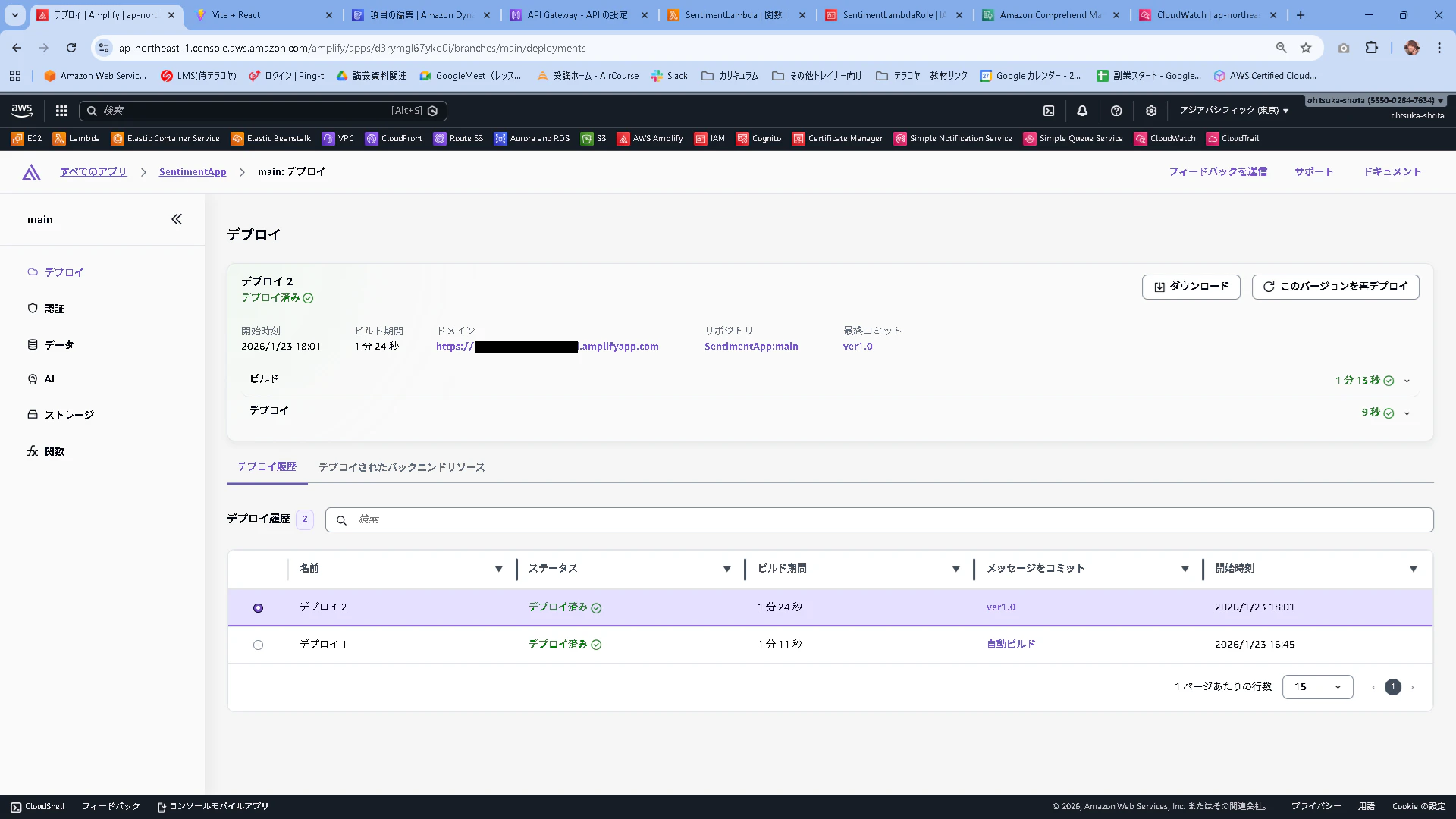Click このバージョンを再デプロイ button
The image size is (1456, 819).
pos(1335,287)
